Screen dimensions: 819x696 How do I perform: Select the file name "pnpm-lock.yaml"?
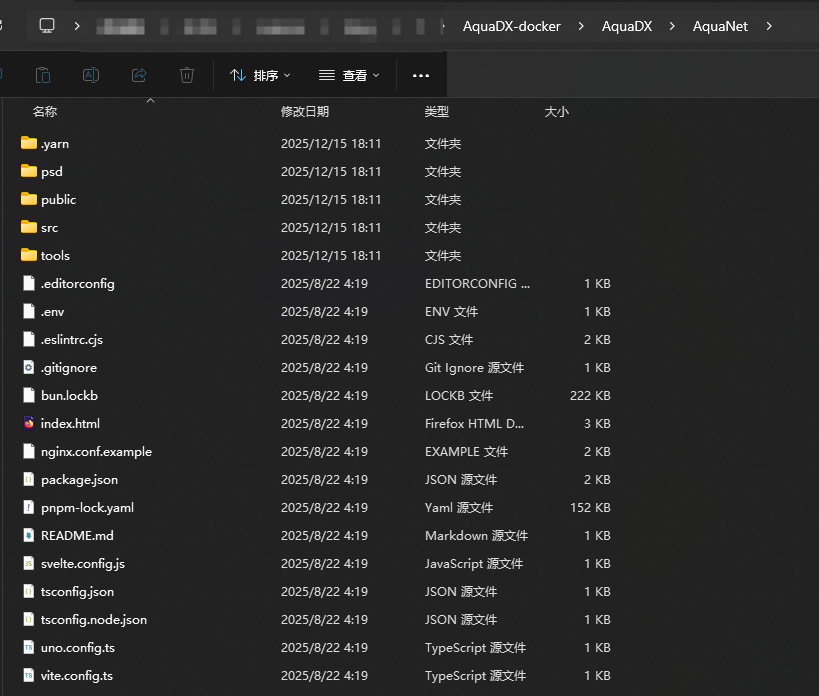click(x=87, y=508)
